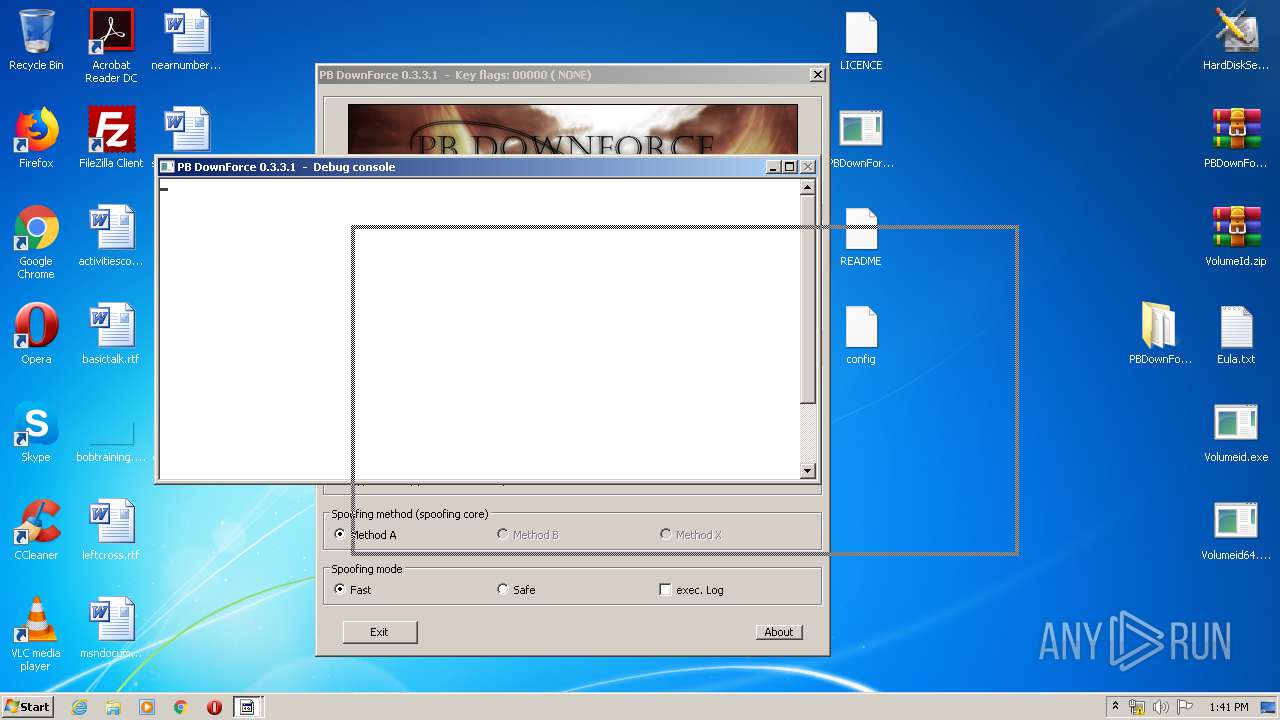This screenshot has width=1280, height=720.
Task: Select the VLC media player shortcut
Action: pyautogui.click(x=36, y=634)
